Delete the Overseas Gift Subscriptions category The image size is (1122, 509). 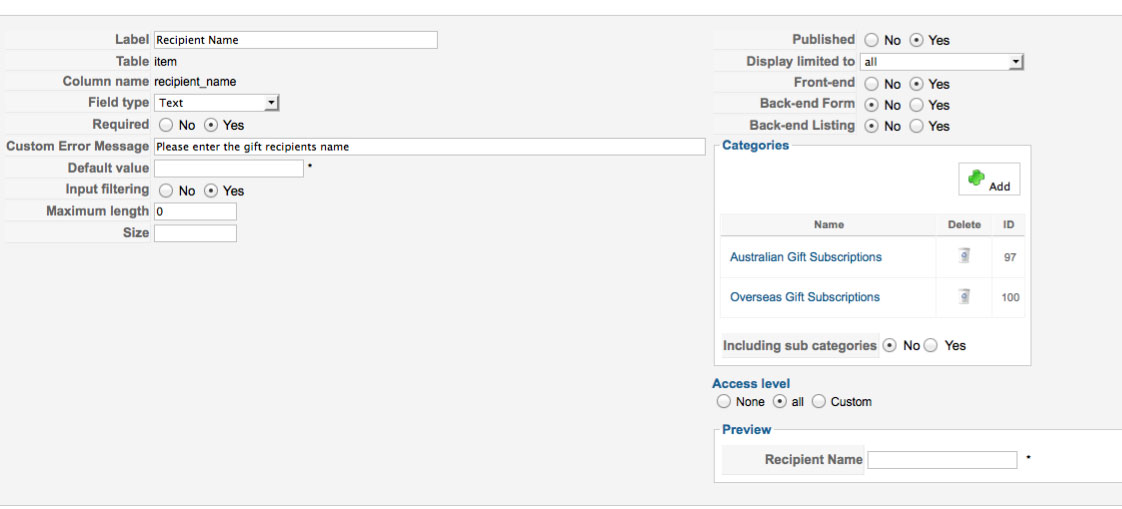964,296
